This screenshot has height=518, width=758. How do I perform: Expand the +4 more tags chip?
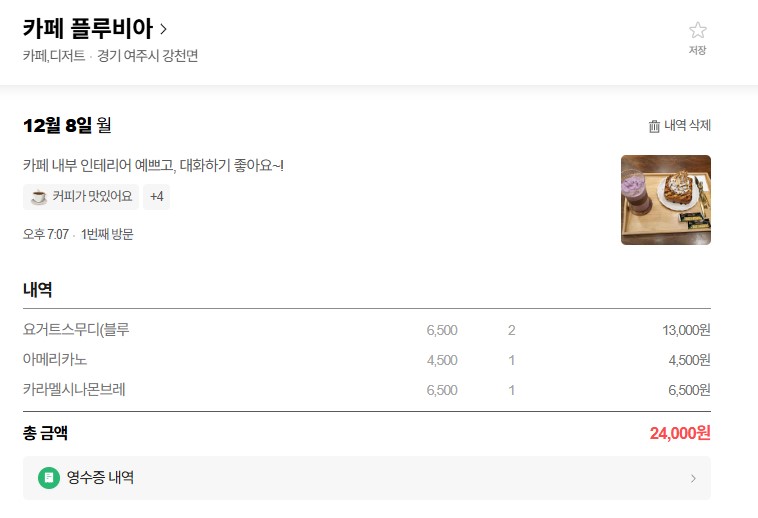coord(156,197)
